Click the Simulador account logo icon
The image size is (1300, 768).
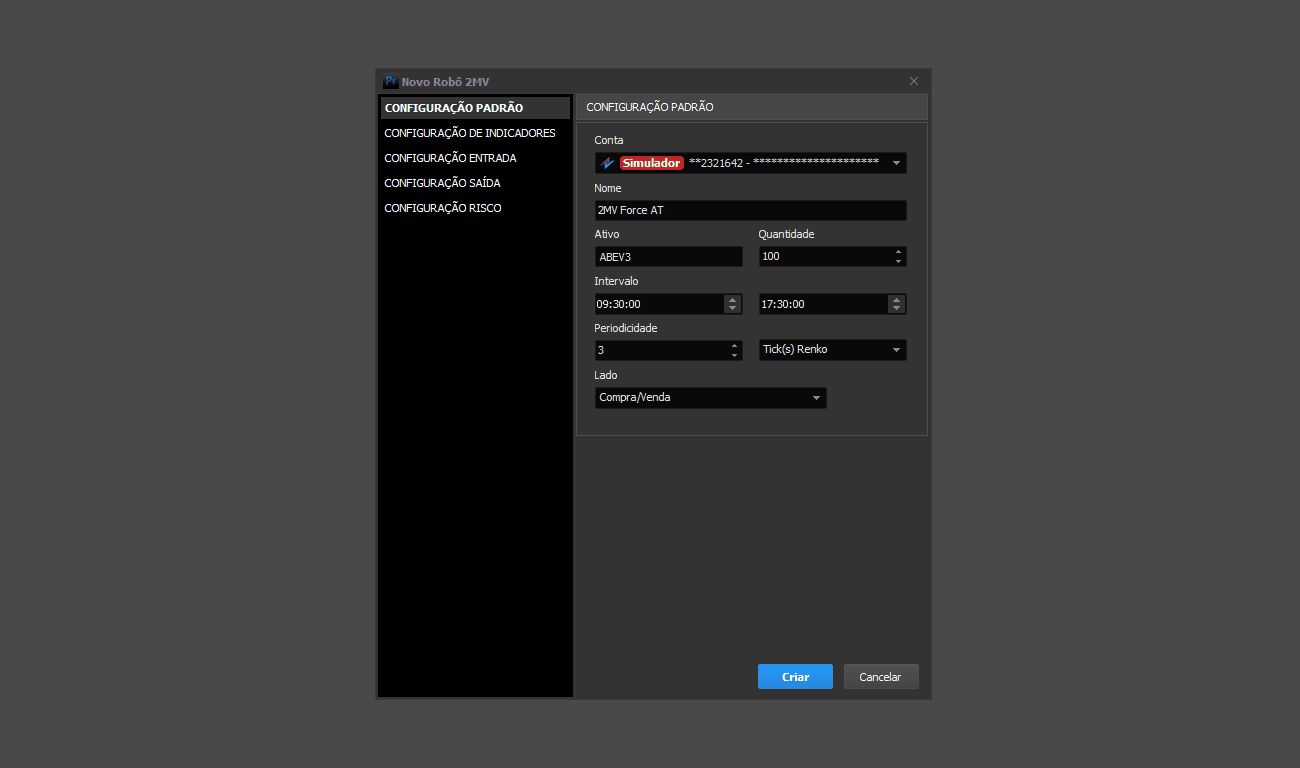point(606,163)
